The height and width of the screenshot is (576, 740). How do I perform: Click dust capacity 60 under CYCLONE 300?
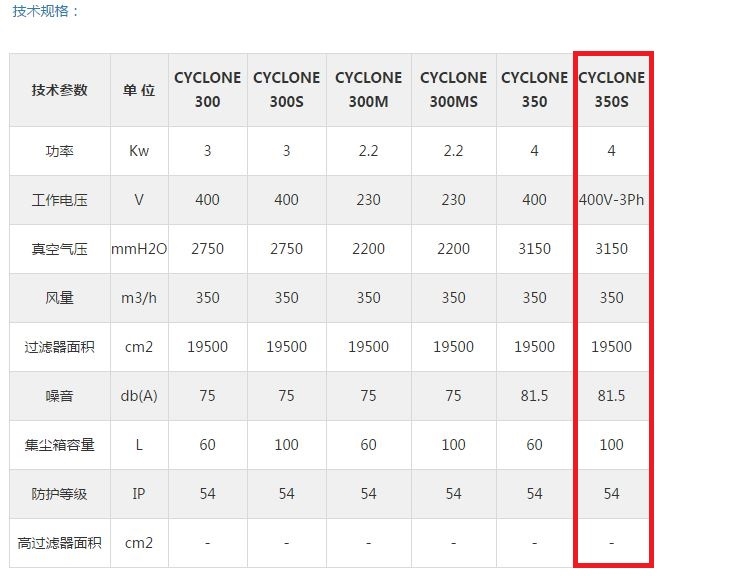pyautogui.click(x=208, y=445)
